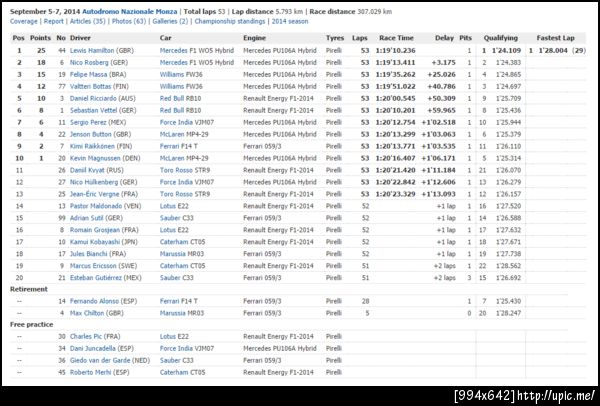The image size is (600, 406).
Task: Open Jean-Éric Vergne driver link
Action: [95, 194]
